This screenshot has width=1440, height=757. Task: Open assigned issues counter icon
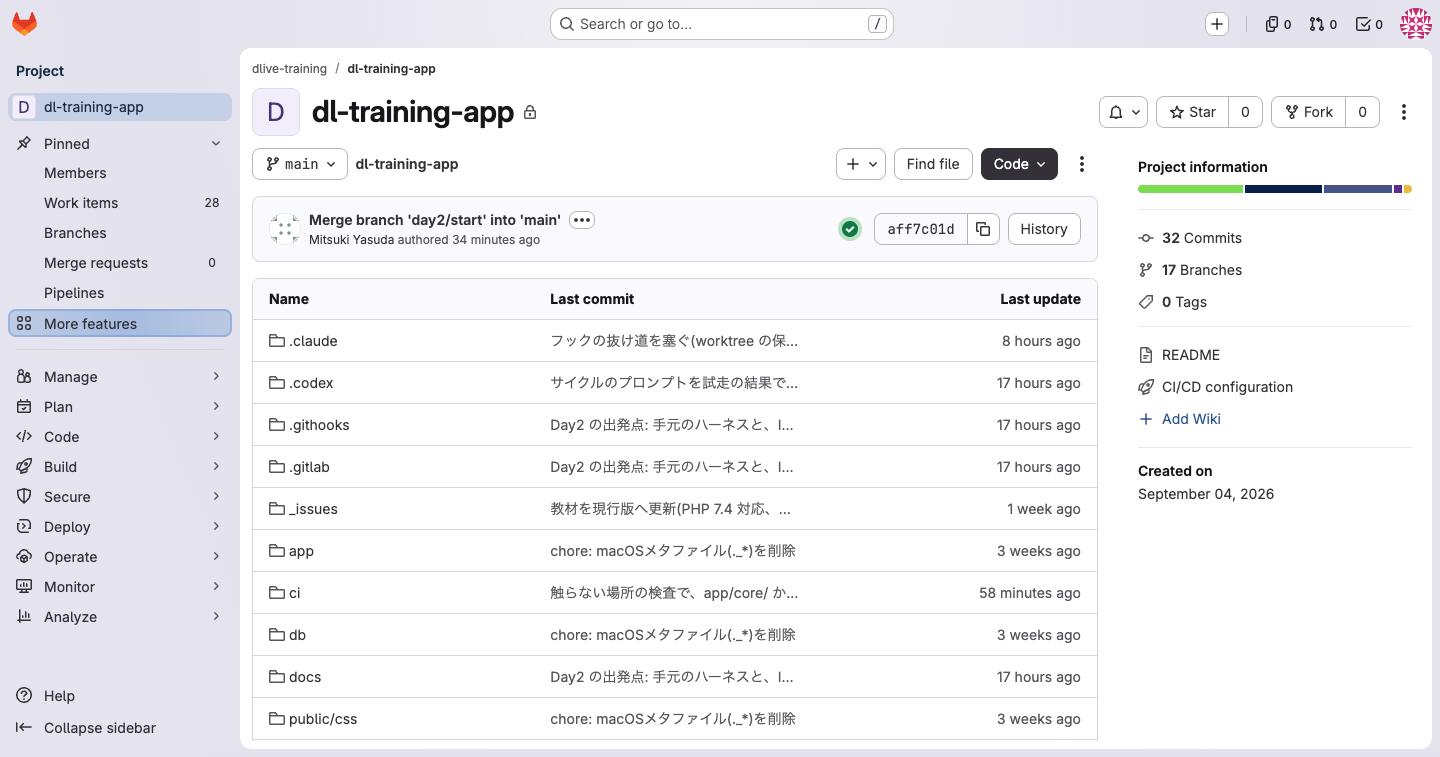1278,24
